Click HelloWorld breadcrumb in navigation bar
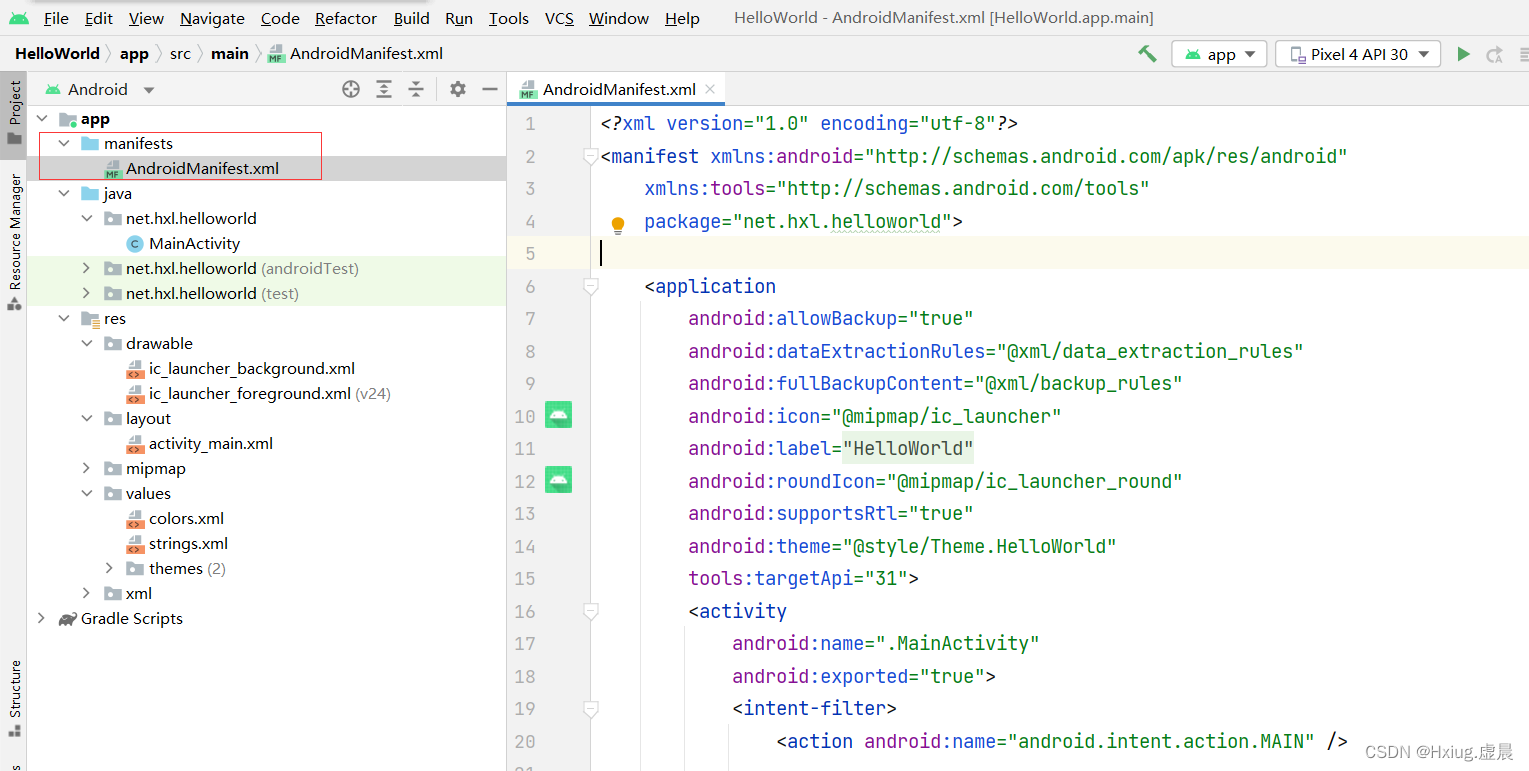 tap(57, 54)
